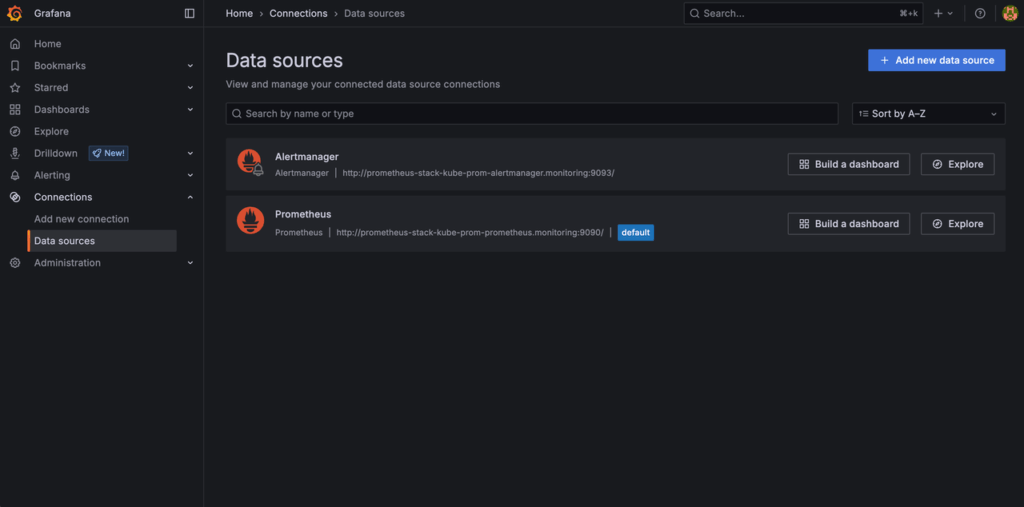Expand the Dashboards section chevron

click(190, 110)
